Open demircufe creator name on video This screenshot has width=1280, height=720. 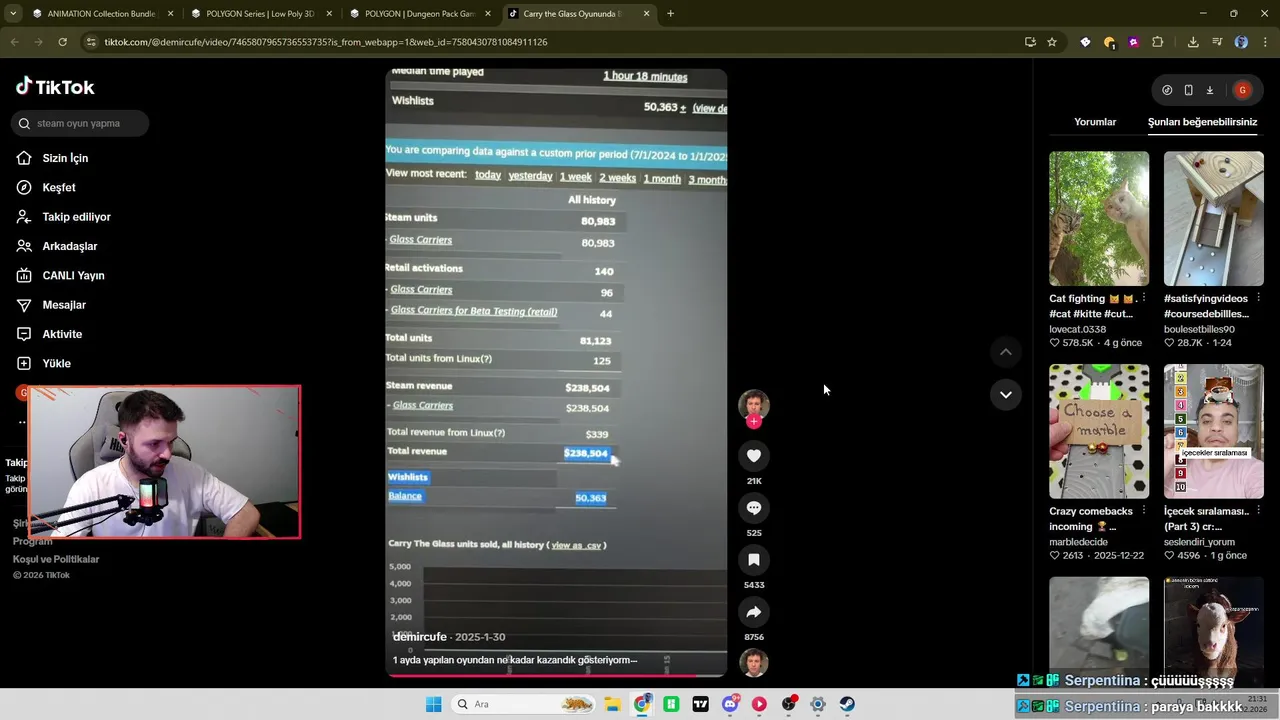(420, 637)
